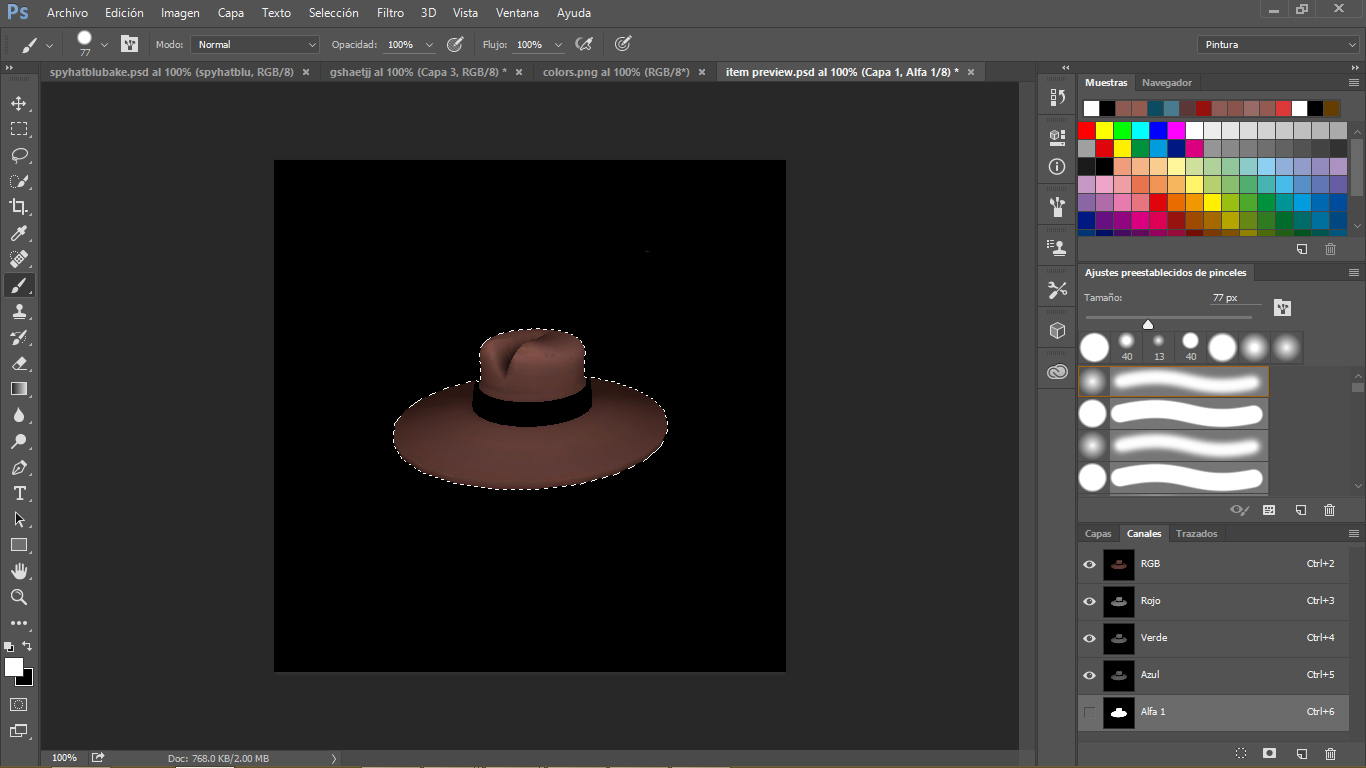Expand the Opacidad slider dropdown
Image resolution: width=1366 pixels, height=768 pixels.
click(430, 45)
